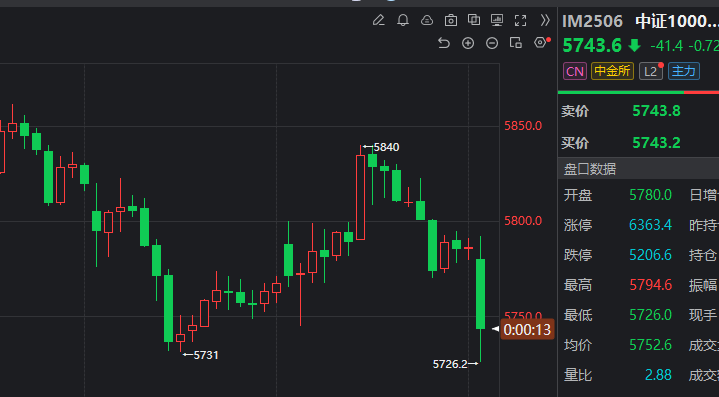
Task: Click the change value -41.4
Action: (666, 46)
